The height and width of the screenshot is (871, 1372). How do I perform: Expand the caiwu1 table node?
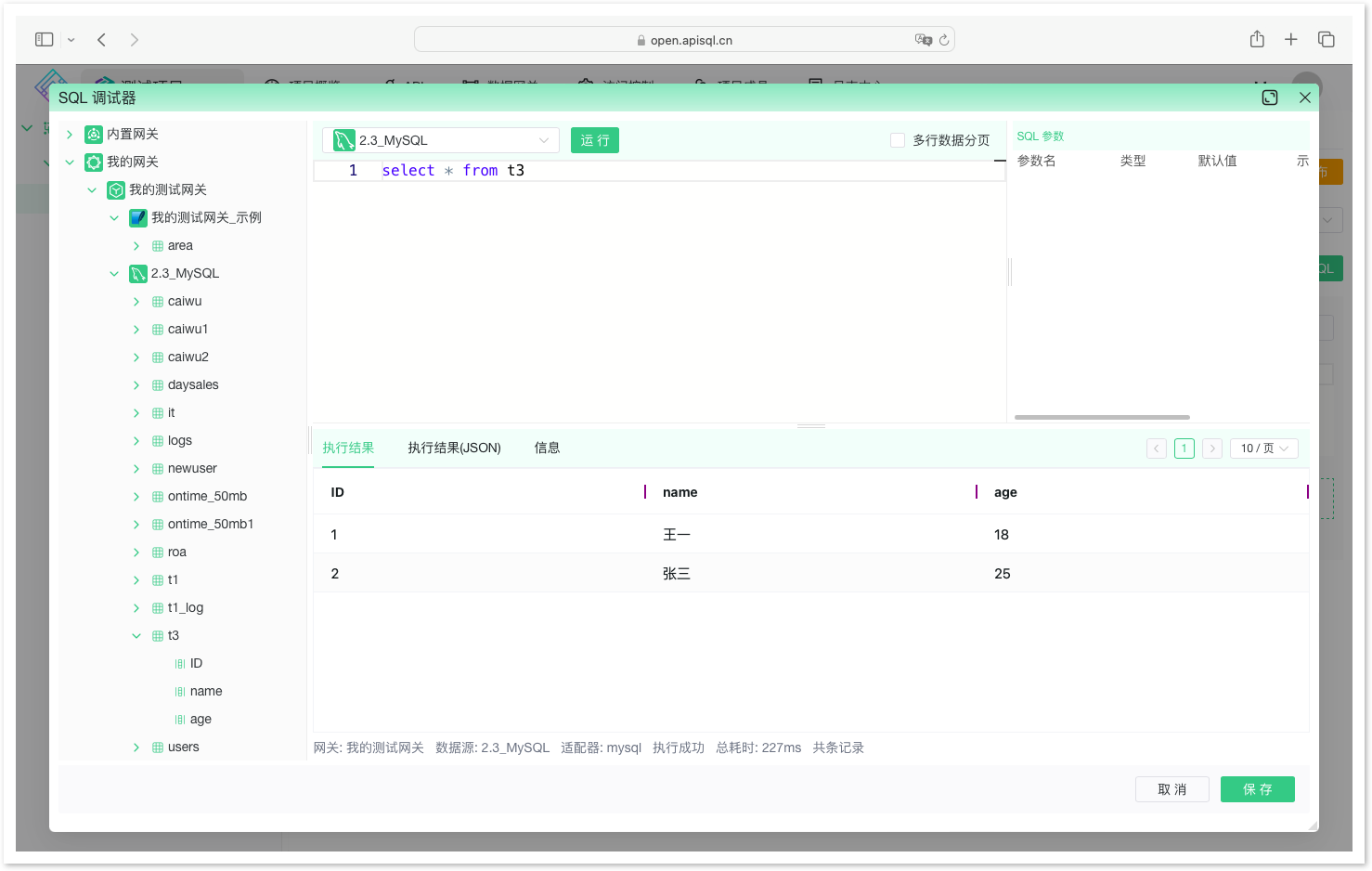(x=136, y=330)
